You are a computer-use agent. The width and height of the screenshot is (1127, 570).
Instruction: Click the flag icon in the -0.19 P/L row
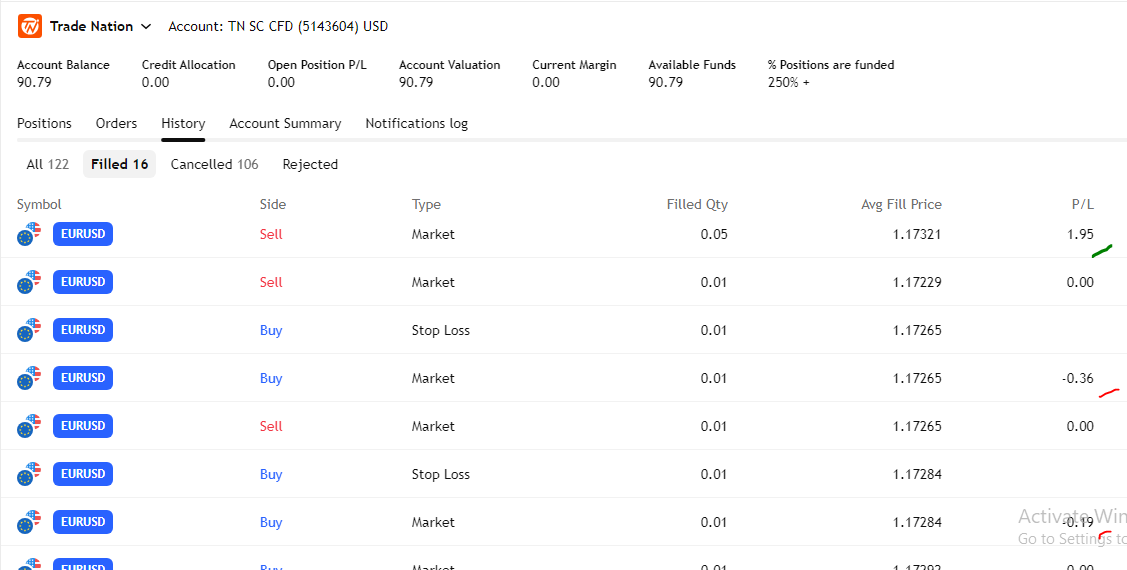point(29,523)
